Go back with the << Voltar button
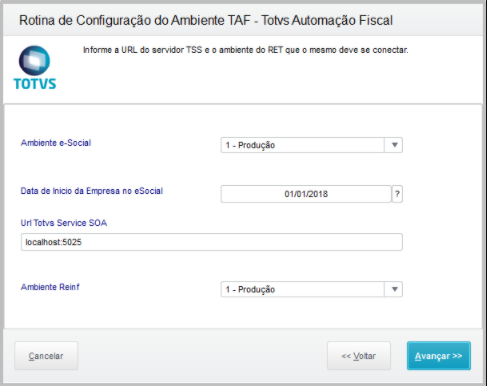Screen dimensions: 487x386 pyautogui.click(x=359, y=356)
